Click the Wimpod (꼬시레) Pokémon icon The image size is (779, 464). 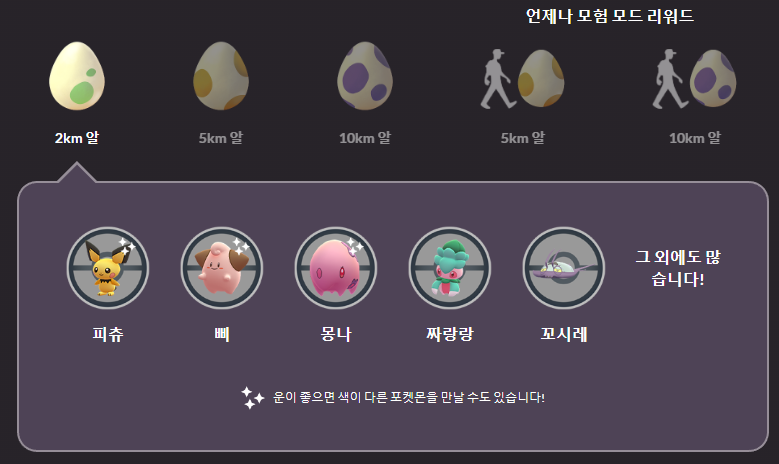click(564, 268)
